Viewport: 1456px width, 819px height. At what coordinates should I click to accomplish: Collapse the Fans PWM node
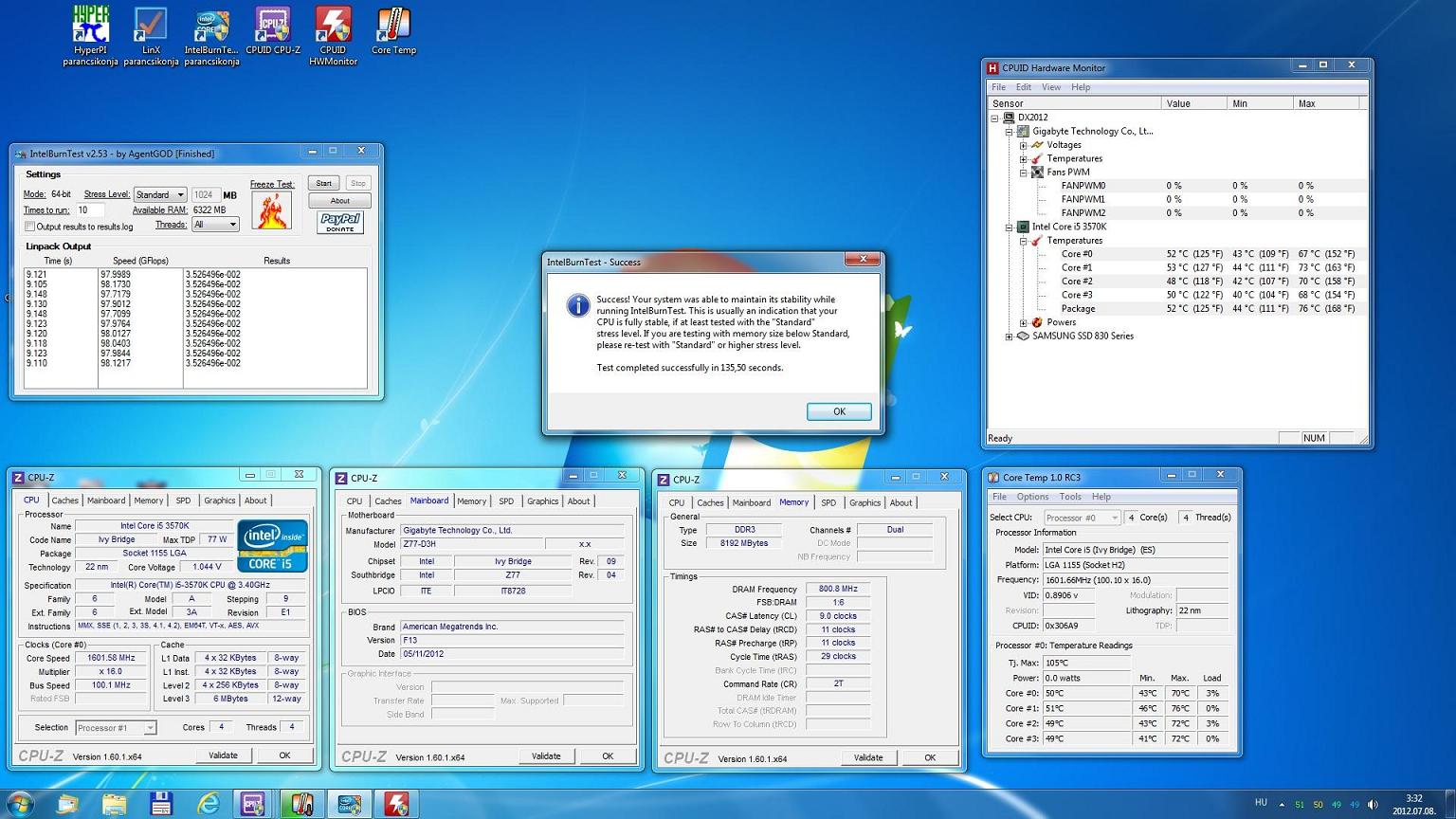point(1023,173)
